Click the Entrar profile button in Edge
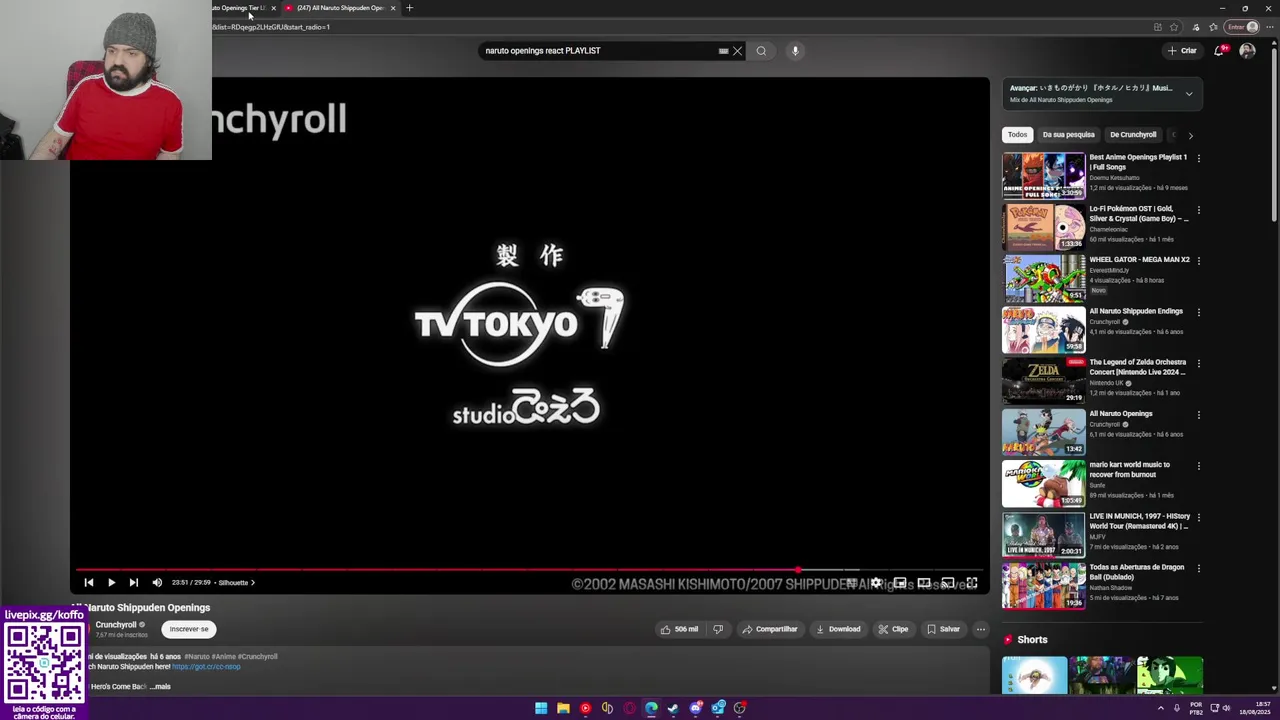Viewport: 1280px width, 720px height. 1243,27
